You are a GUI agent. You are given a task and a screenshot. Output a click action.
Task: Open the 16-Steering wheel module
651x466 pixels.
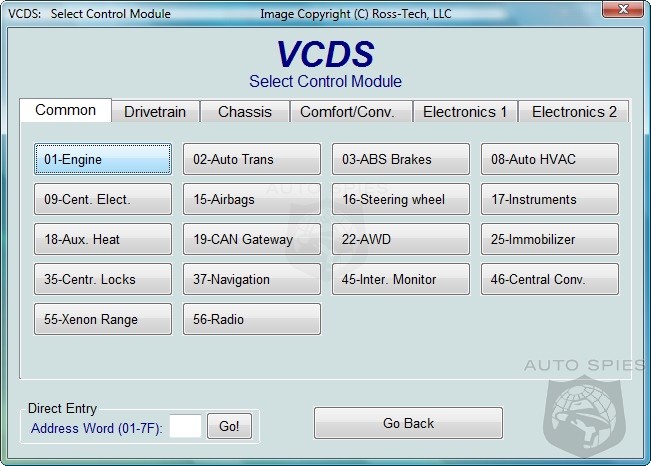(400, 199)
